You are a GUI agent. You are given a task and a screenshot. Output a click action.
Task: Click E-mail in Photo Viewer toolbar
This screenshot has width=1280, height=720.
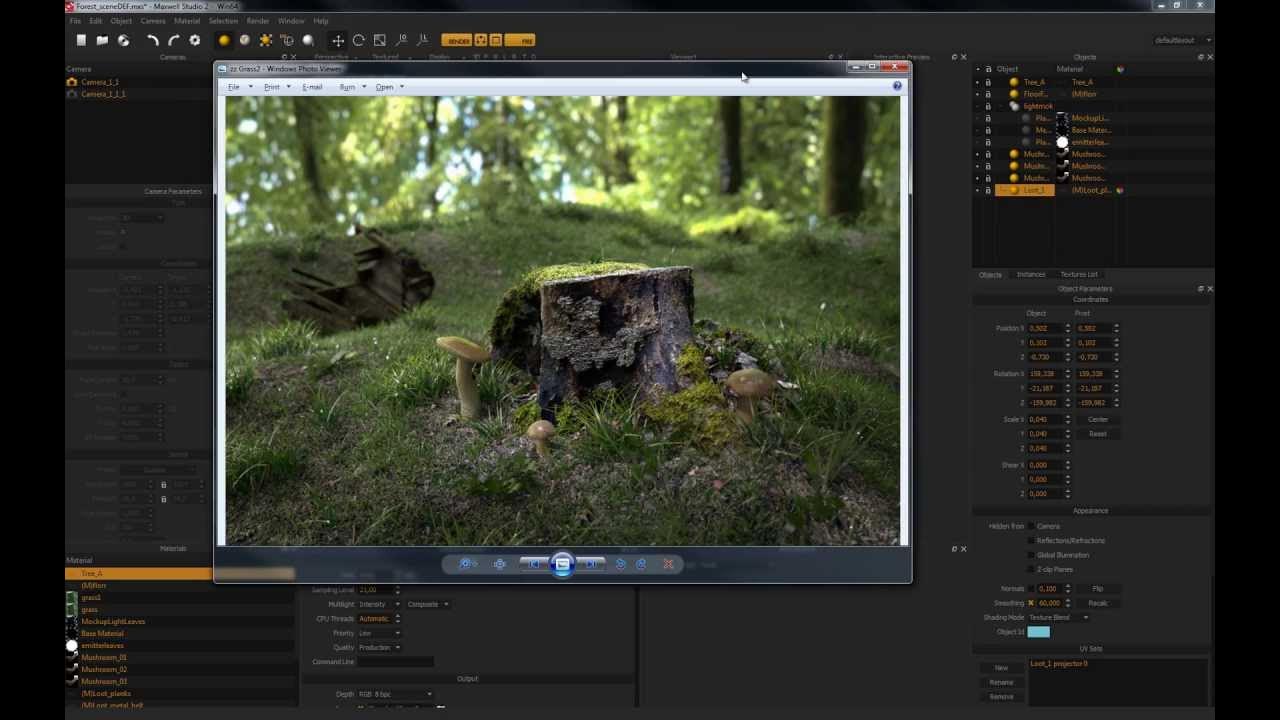[x=312, y=87]
